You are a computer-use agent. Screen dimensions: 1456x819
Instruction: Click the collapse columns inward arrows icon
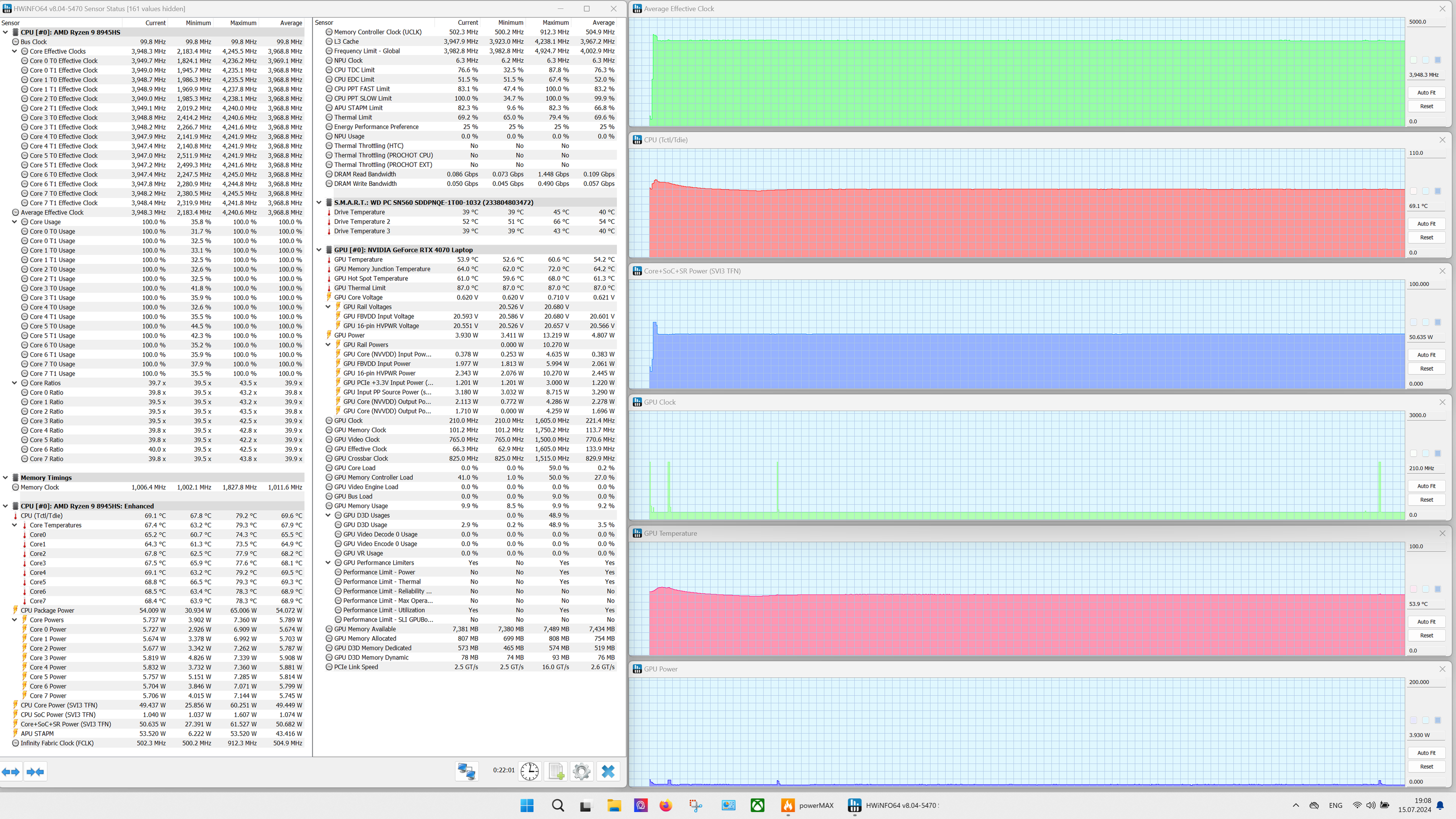(35, 771)
